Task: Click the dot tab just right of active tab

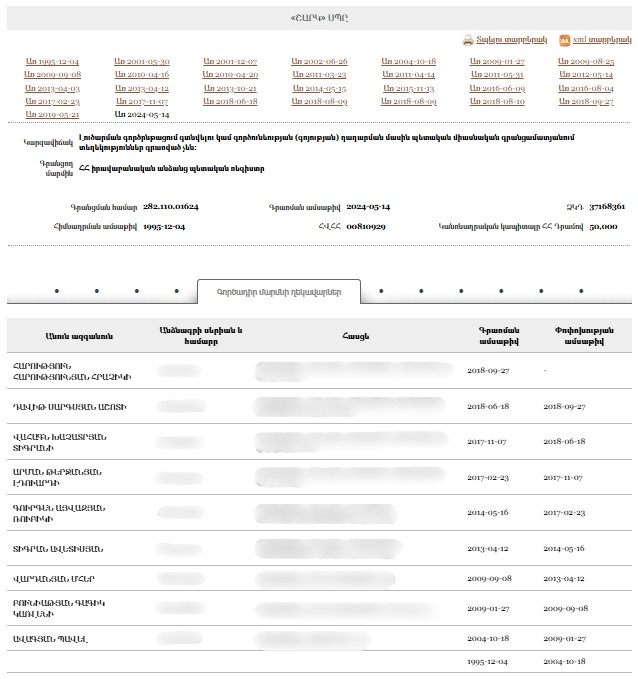Action: click(x=380, y=292)
